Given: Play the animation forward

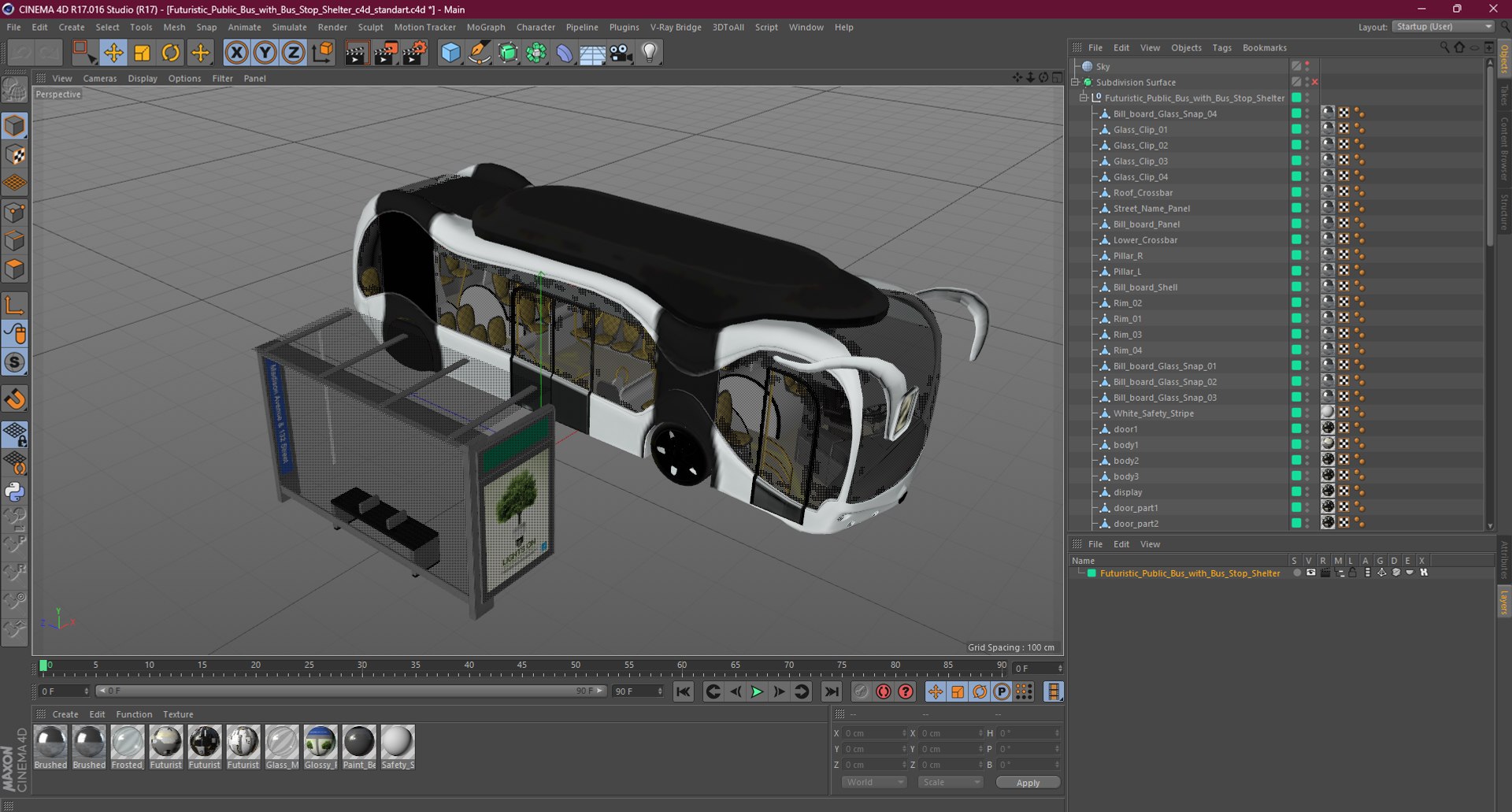Looking at the screenshot, I should coord(757,691).
